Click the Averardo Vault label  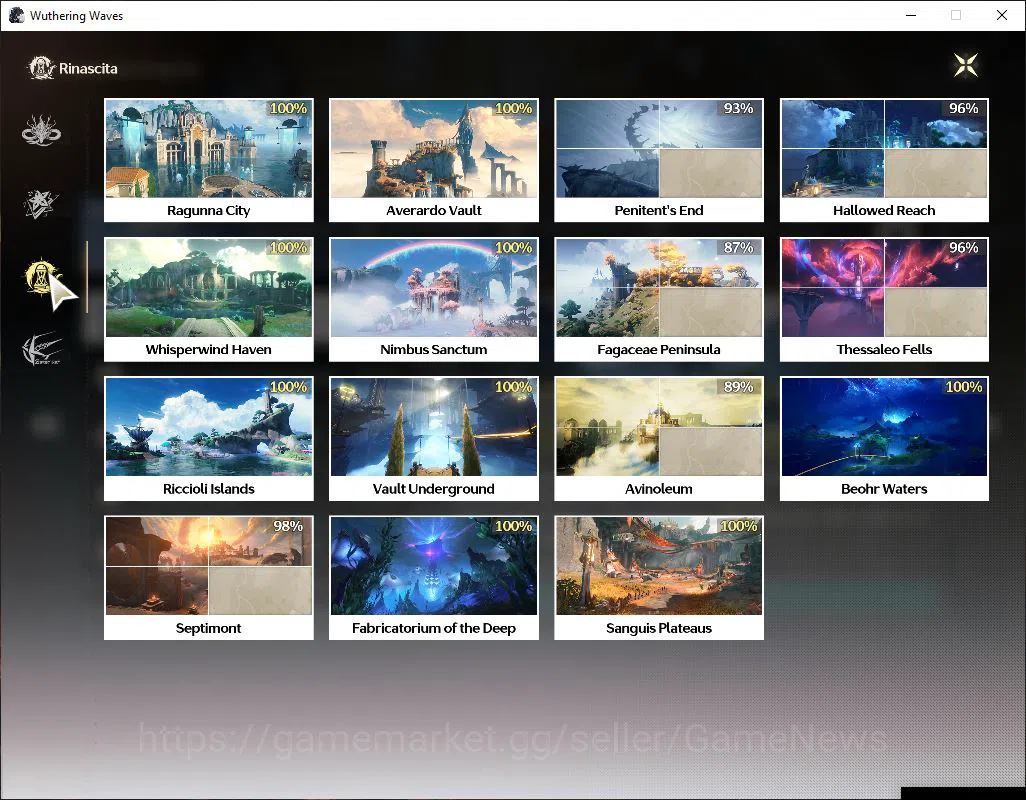[434, 211]
